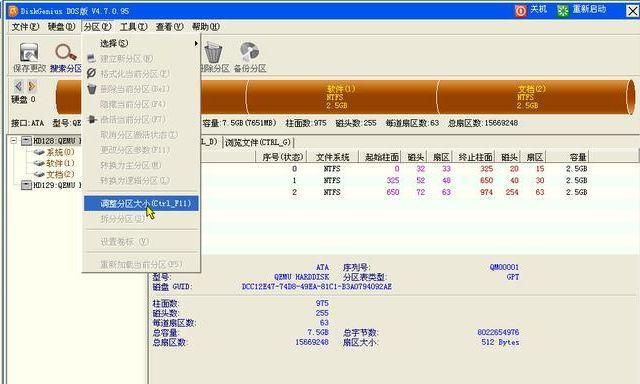Image resolution: width=640 pixels, height=384 pixels.
Task: Click the 删除分区 trash can toolbar icon
Action: 213,53
